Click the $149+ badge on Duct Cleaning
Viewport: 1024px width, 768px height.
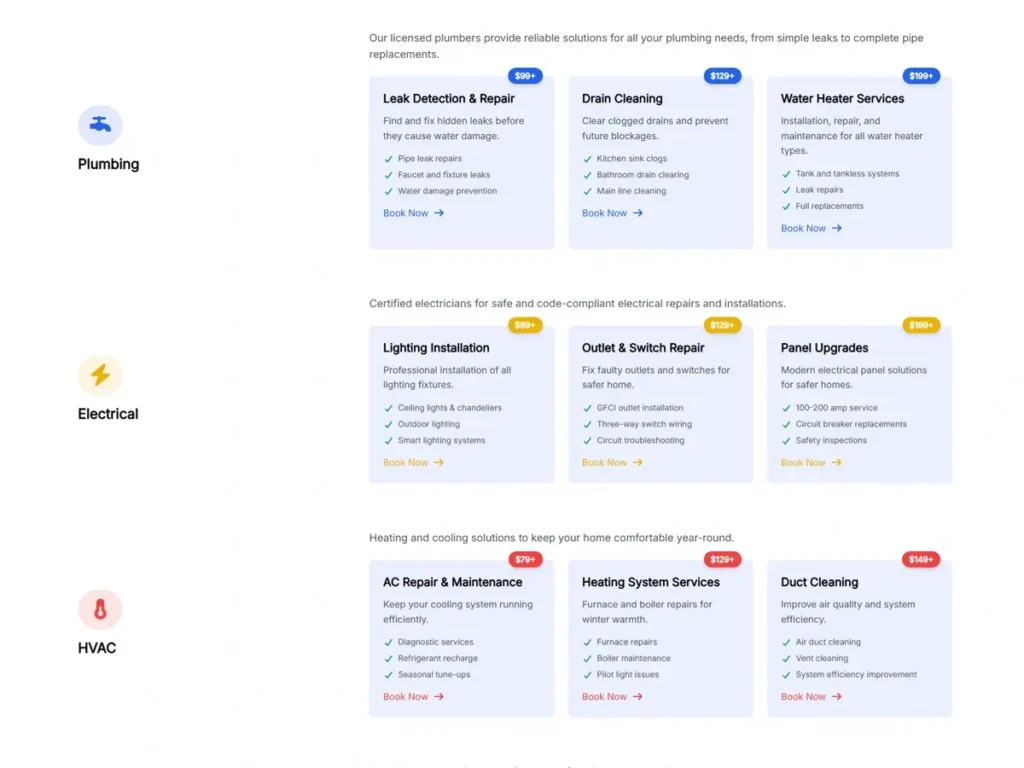point(920,559)
